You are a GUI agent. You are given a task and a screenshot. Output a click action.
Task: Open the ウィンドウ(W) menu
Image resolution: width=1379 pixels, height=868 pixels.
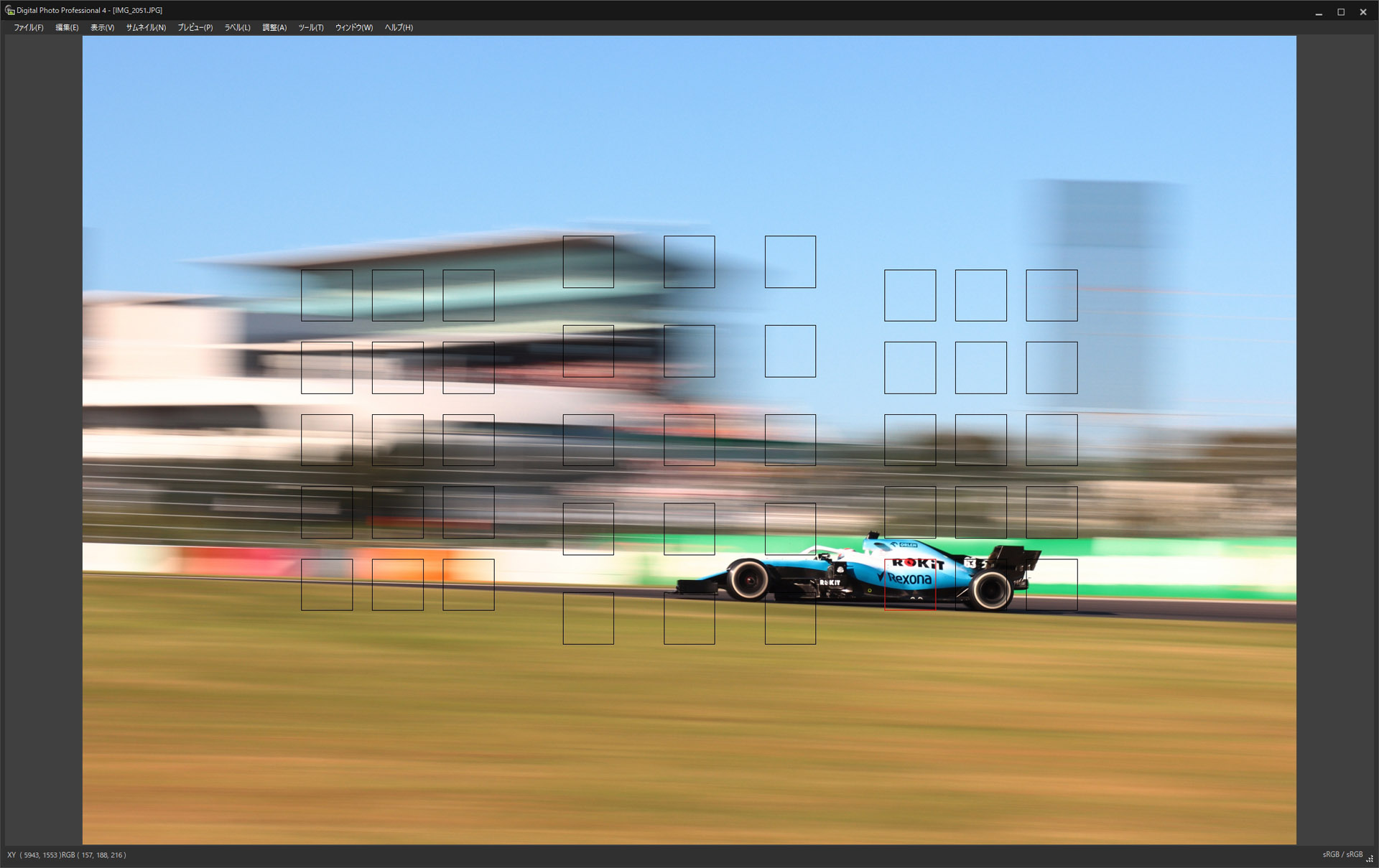353,27
